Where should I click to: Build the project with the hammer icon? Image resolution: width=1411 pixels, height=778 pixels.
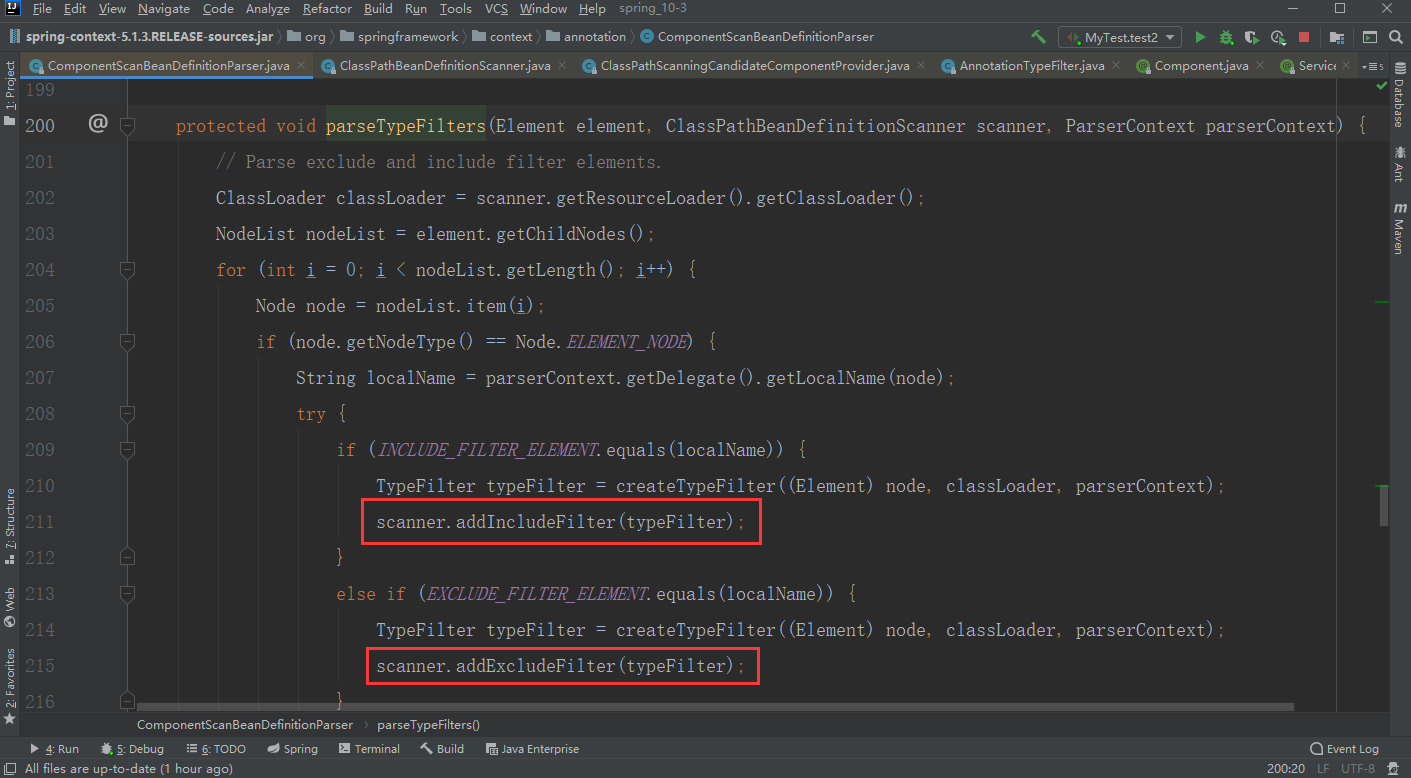point(1039,37)
